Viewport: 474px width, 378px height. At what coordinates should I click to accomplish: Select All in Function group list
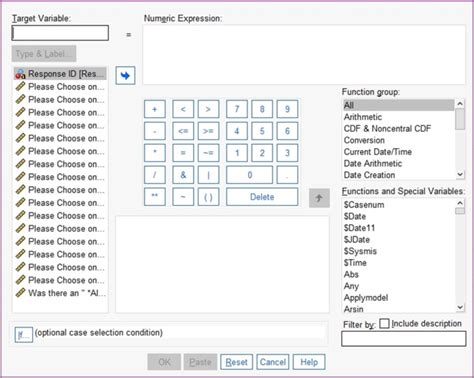[399, 105]
